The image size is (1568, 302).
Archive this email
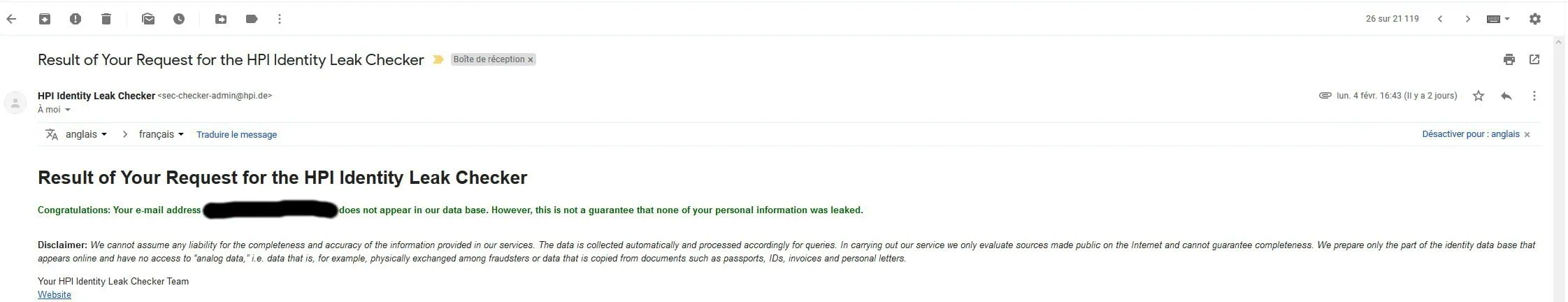point(45,19)
